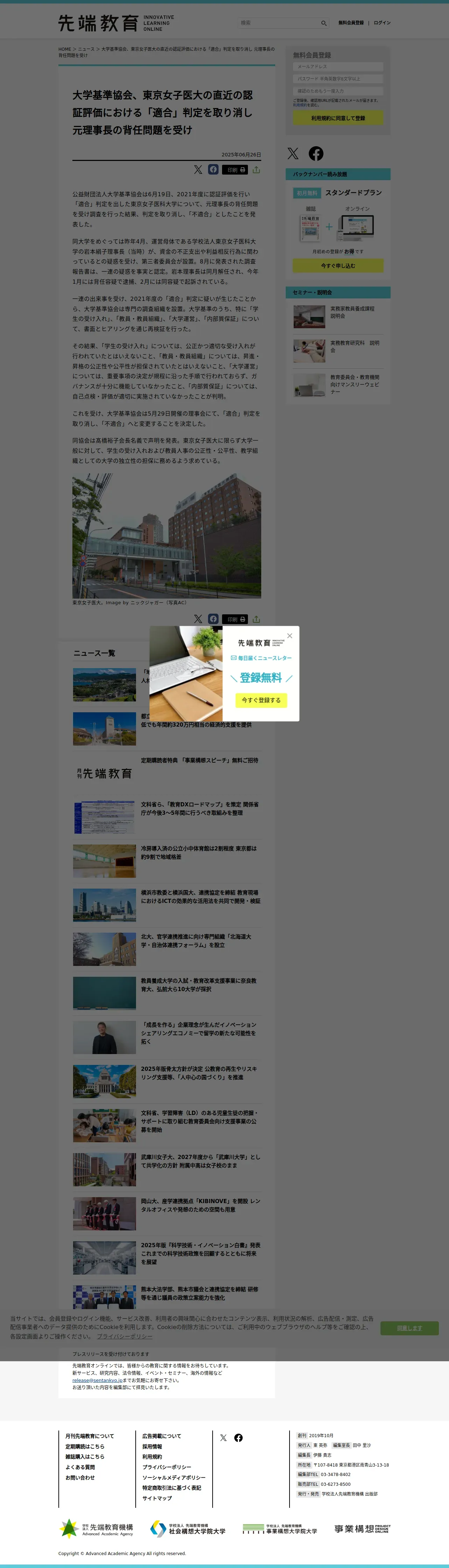Focus the password confirmation field
This screenshot has height=1568, width=449.
[338, 91]
